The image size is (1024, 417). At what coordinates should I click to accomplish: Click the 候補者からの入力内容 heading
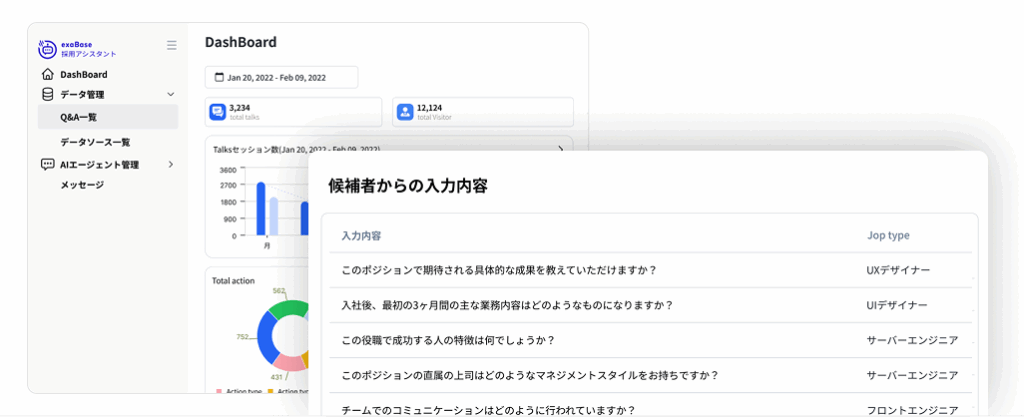408,186
